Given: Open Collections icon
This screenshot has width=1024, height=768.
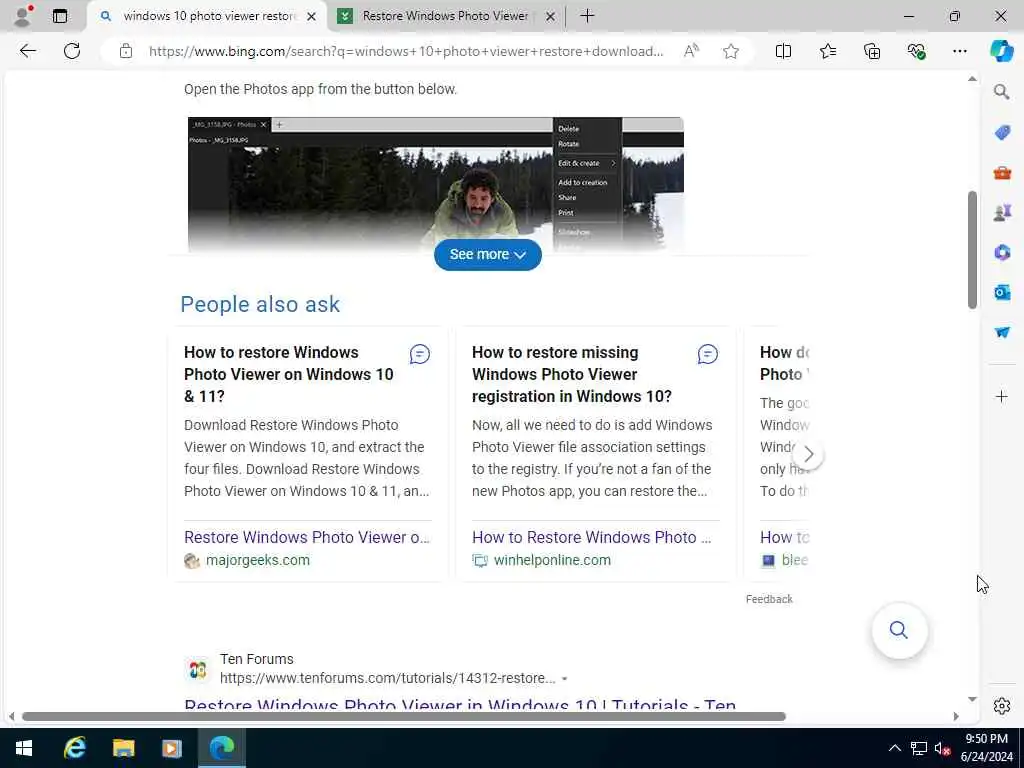Looking at the screenshot, I should click(x=872, y=51).
